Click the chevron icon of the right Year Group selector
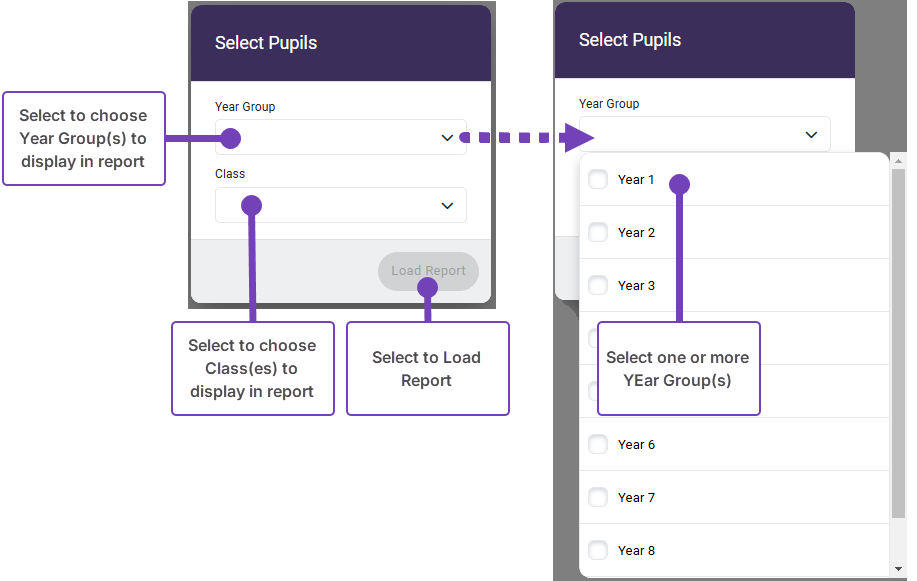Screen dimensions: 917x581 pyautogui.click(x=811, y=133)
